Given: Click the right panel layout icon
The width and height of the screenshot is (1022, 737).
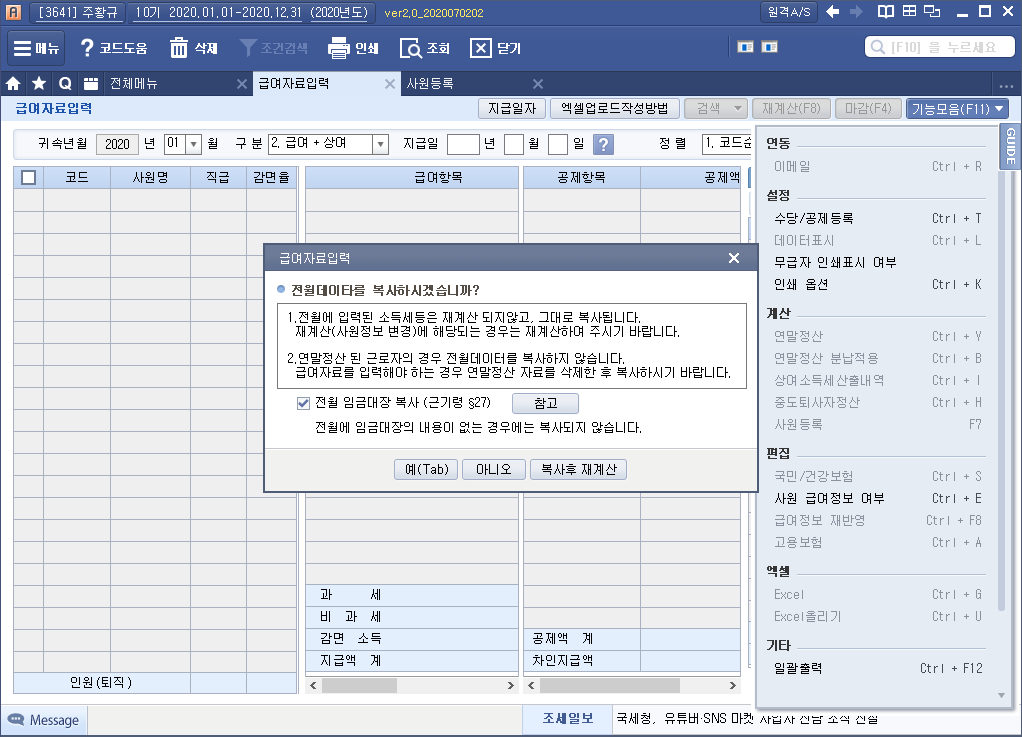Looking at the screenshot, I should 770,47.
